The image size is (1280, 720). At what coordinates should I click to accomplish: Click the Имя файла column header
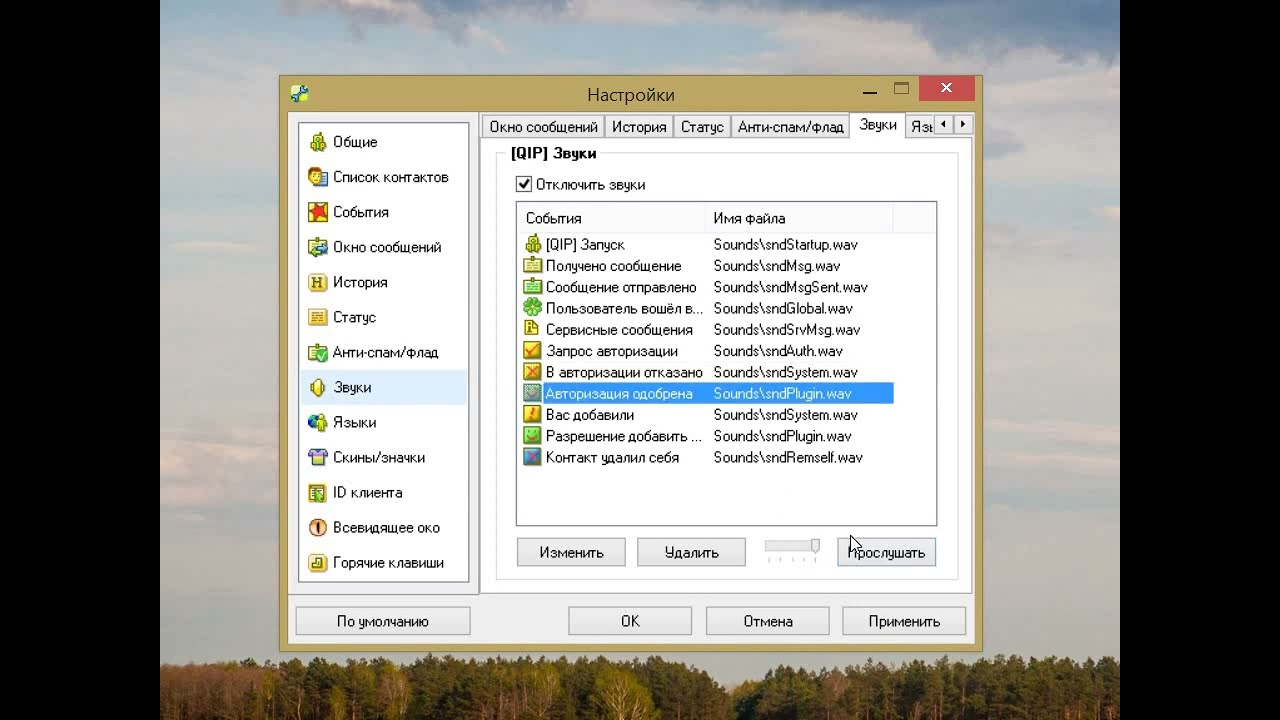(798, 218)
